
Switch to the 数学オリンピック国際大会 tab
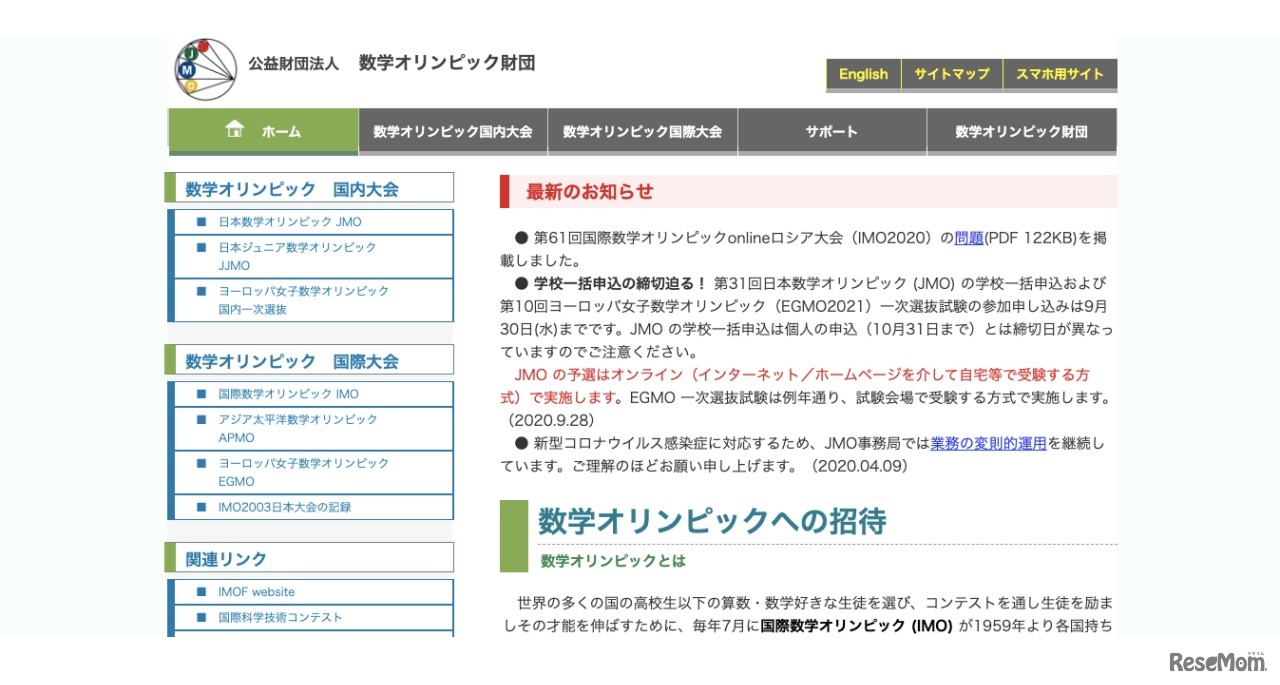[641, 131]
